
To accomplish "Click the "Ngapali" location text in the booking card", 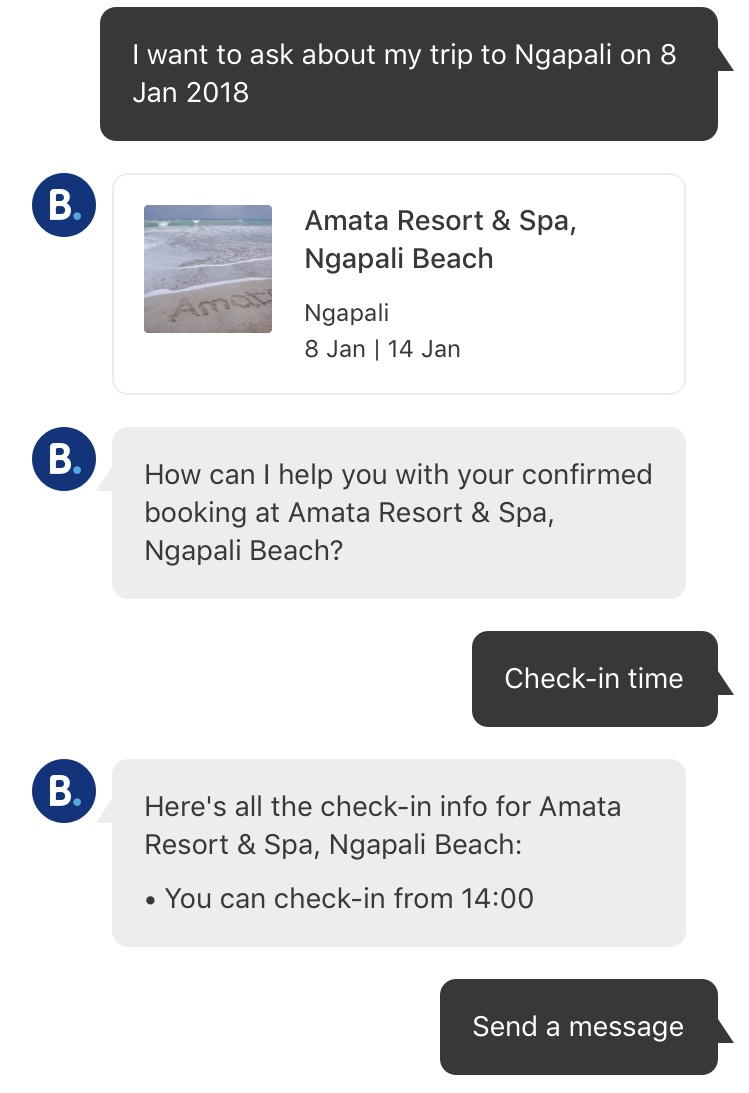I will click(346, 313).
